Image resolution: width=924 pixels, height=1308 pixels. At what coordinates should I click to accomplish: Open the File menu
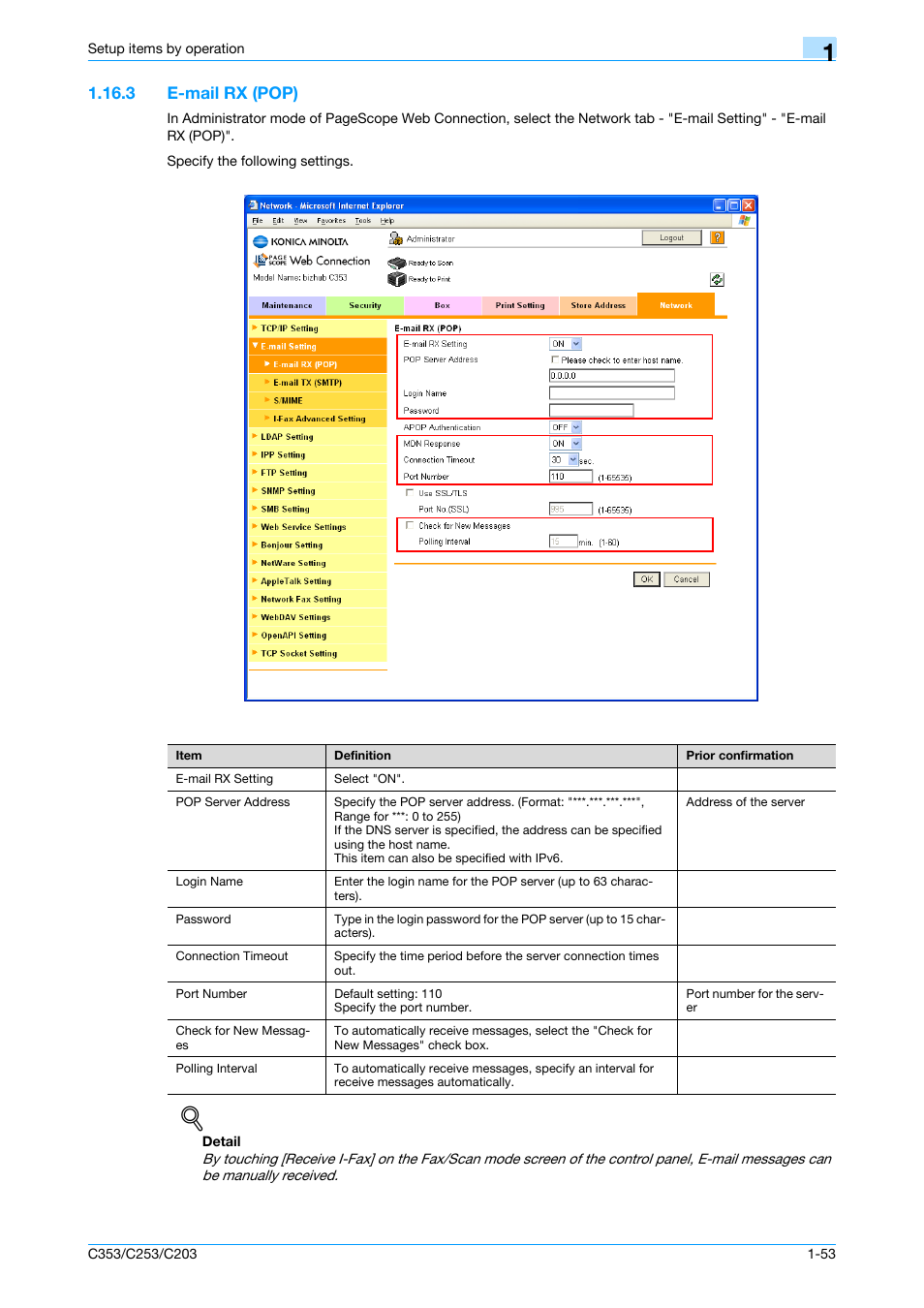258,221
